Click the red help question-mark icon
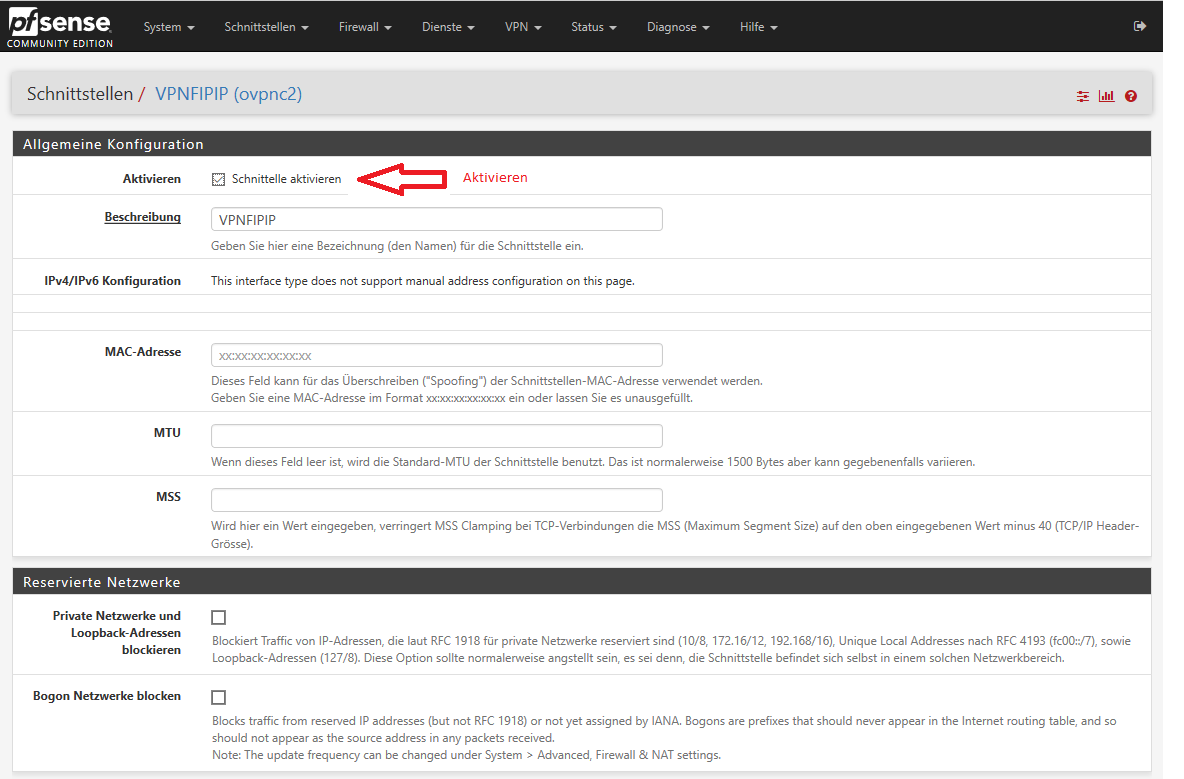Image resolution: width=1184 pixels, height=779 pixels. [x=1131, y=96]
